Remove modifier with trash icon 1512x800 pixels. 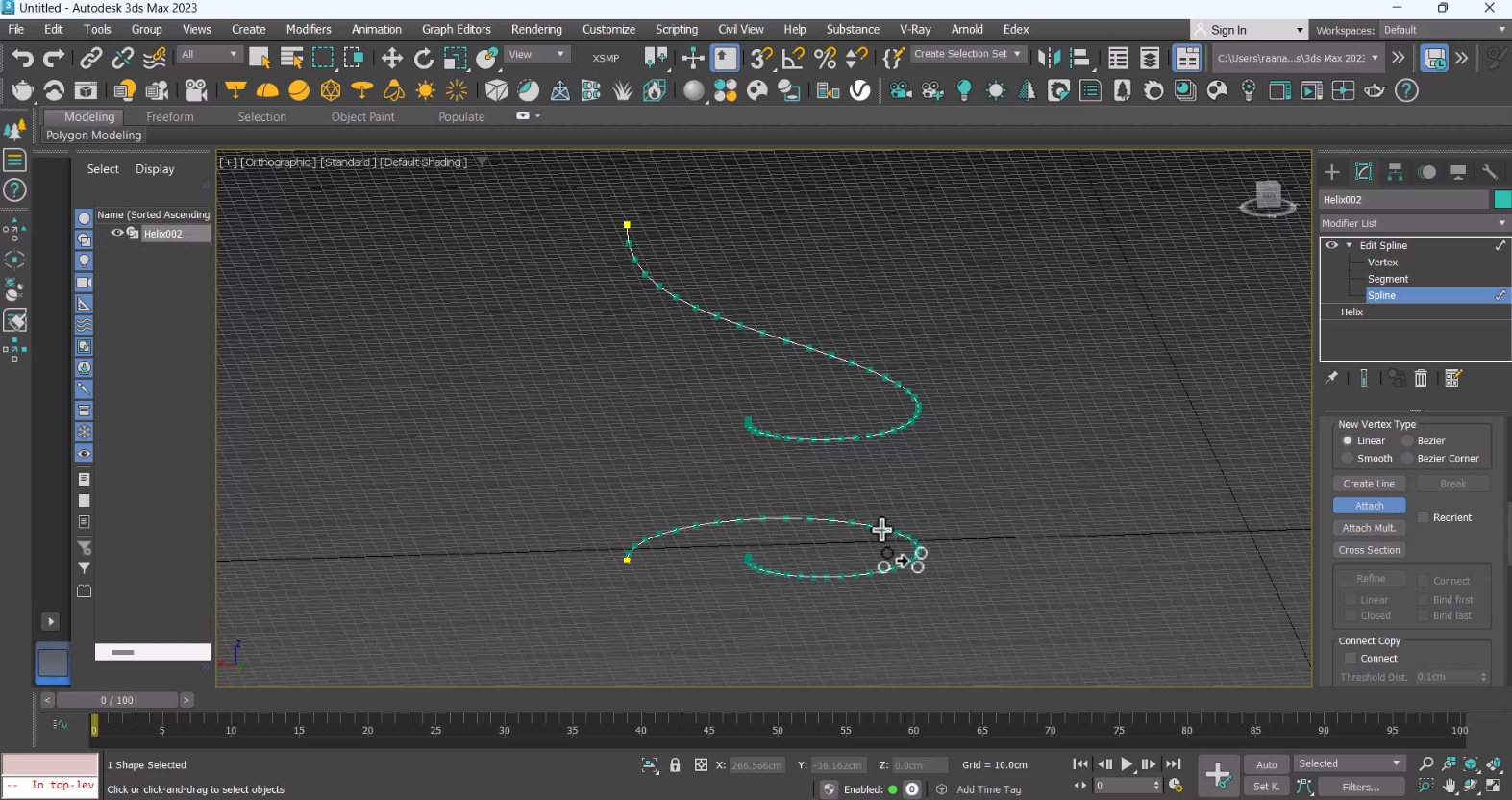(1421, 378)
